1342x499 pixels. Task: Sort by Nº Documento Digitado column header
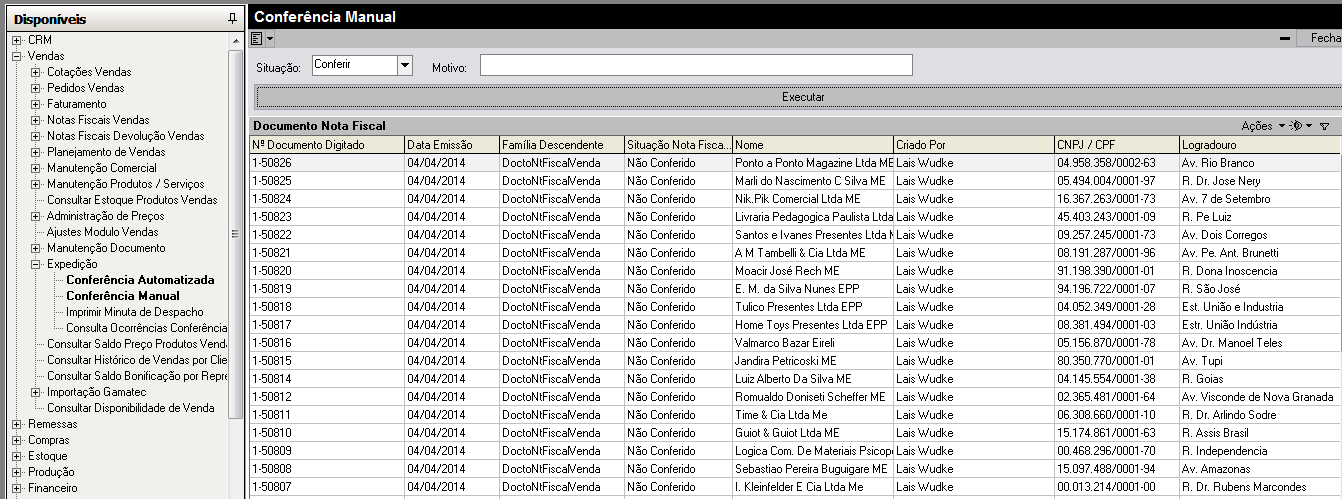coord(326,144)
